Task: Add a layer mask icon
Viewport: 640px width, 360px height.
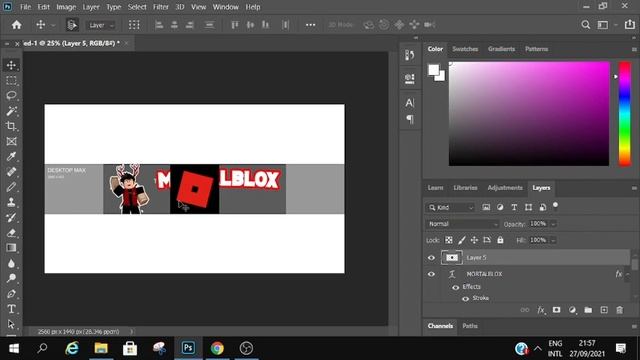Action: pyautogui.click(x=556, y=310)
